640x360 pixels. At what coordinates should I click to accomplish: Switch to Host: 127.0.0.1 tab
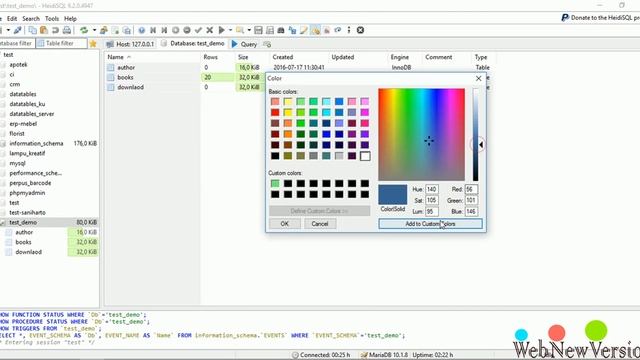(131, 44)
